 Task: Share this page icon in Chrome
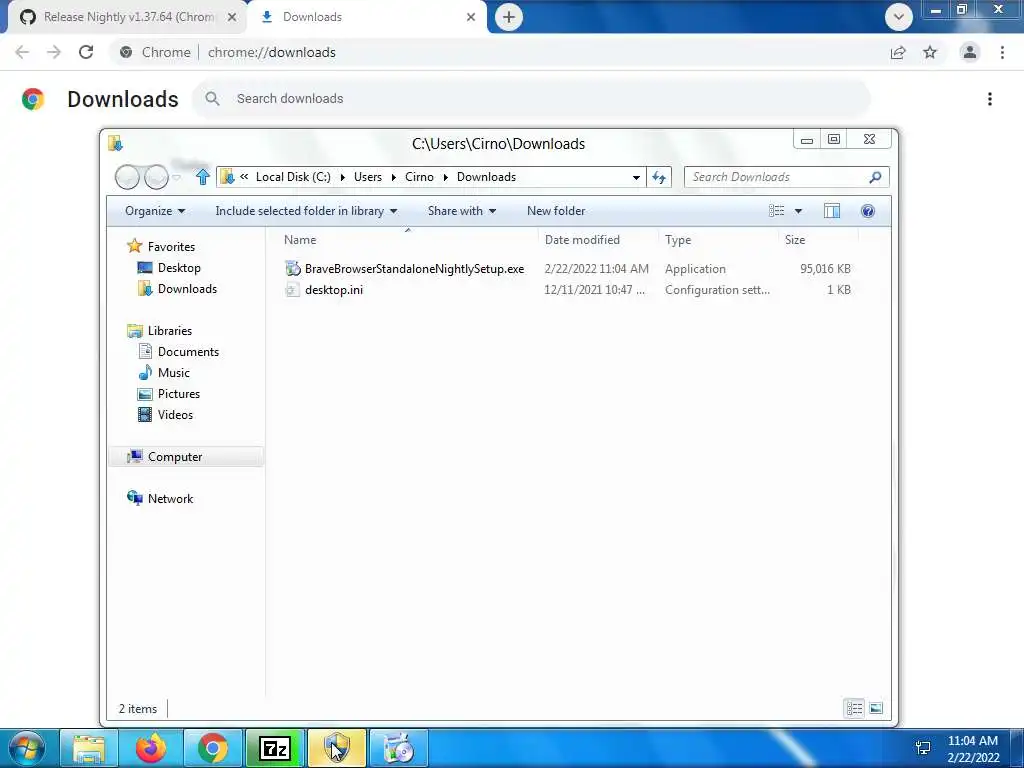point(898,52)
